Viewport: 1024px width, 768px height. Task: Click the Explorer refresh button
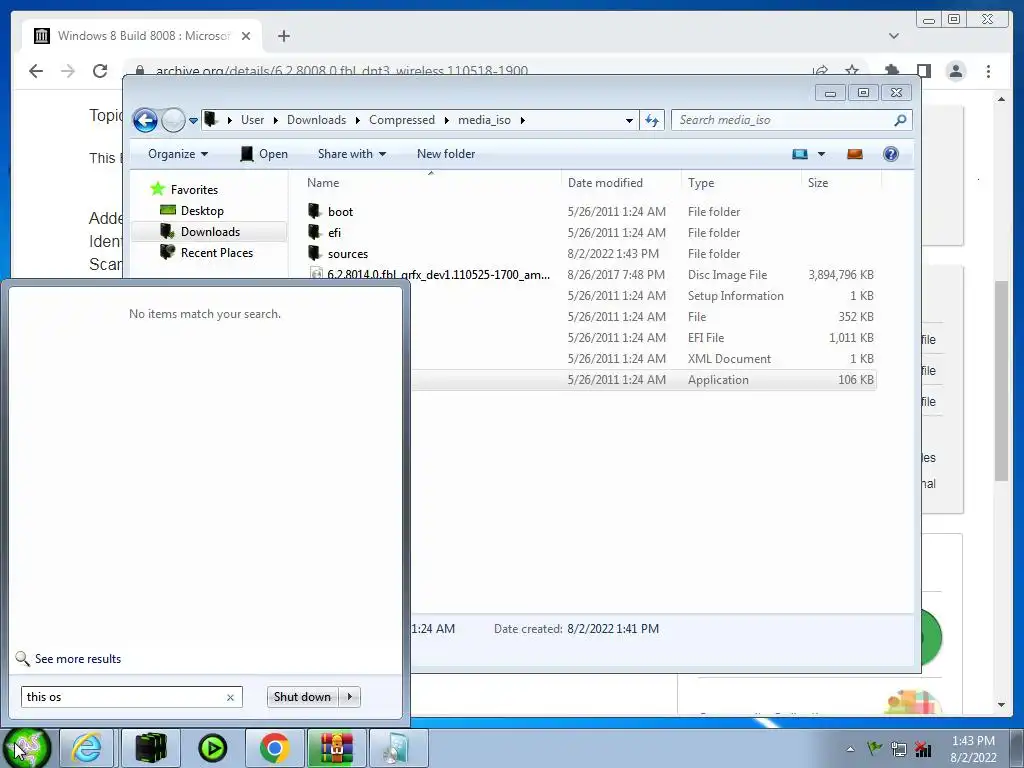click(652, 120)
